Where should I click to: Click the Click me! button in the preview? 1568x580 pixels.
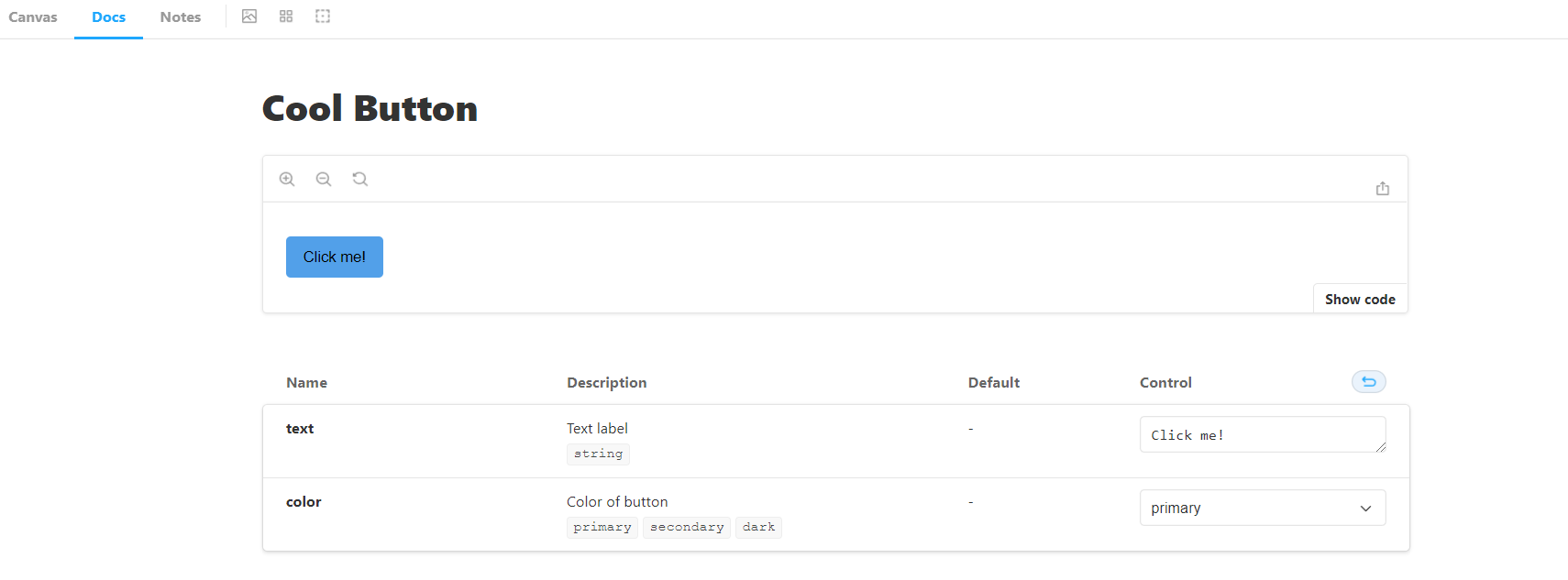coord(334,257)
